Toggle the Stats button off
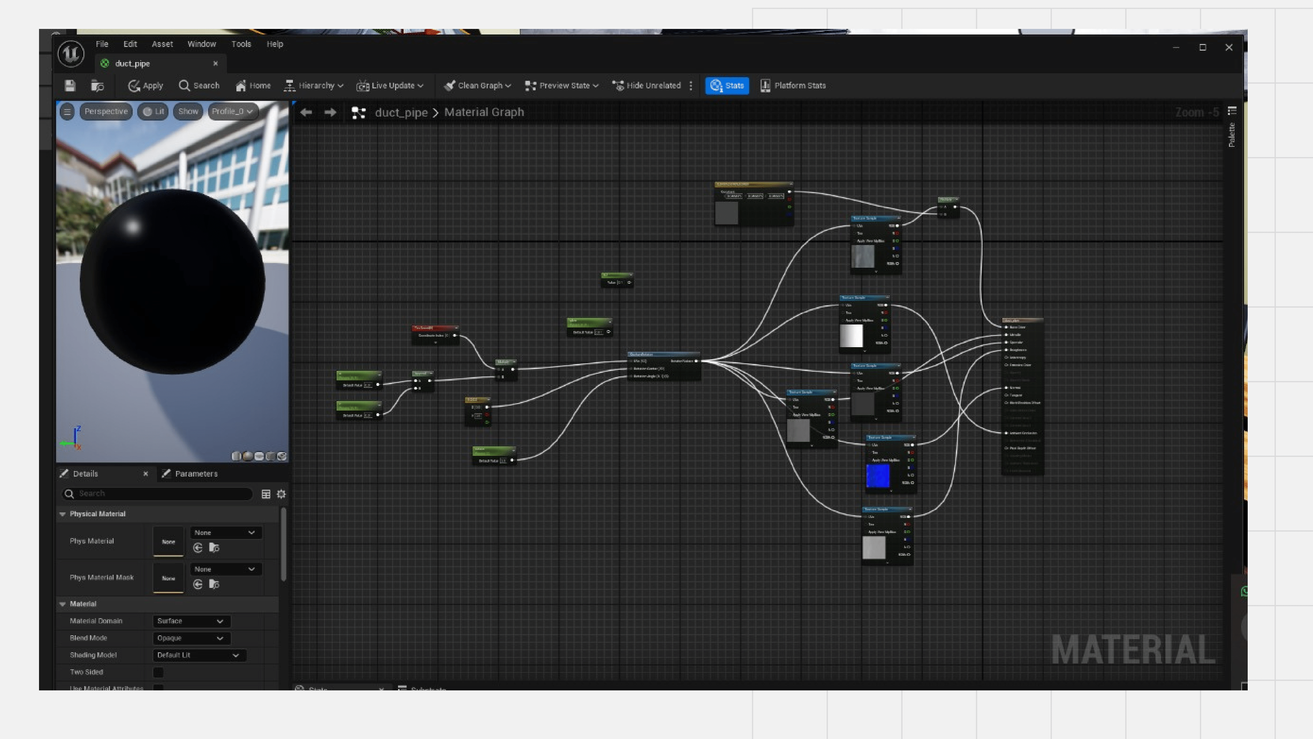The height and width of the screenshot is (739, 1313). [727, 86]
